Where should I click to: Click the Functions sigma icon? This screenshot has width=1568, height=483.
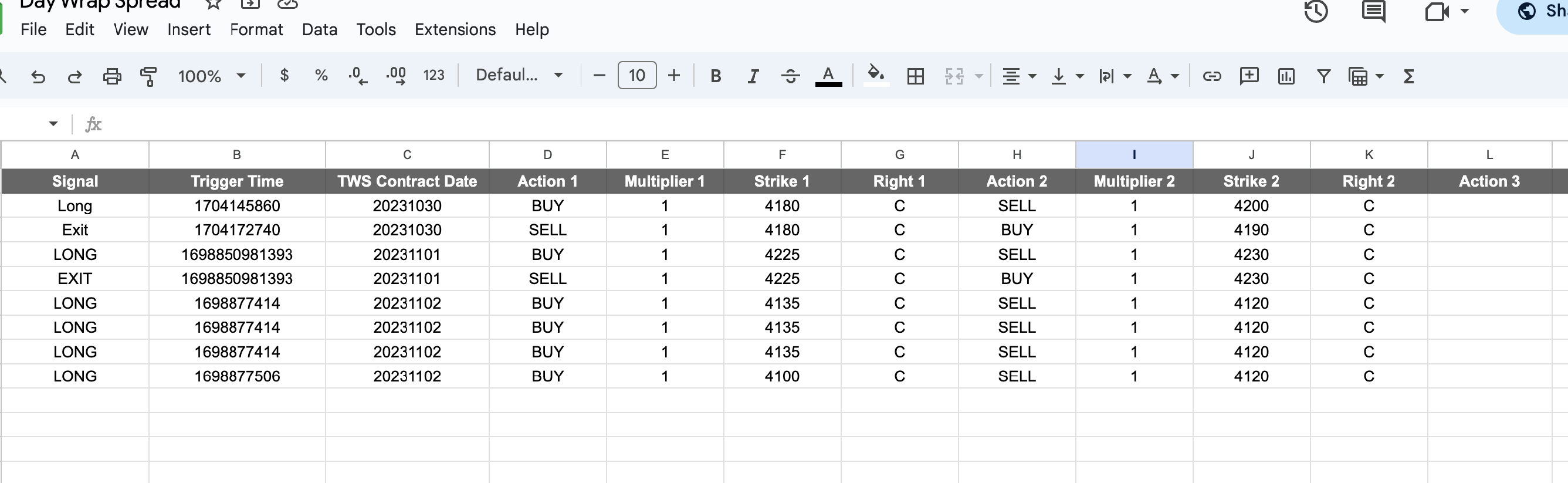tap(1408, 76)
